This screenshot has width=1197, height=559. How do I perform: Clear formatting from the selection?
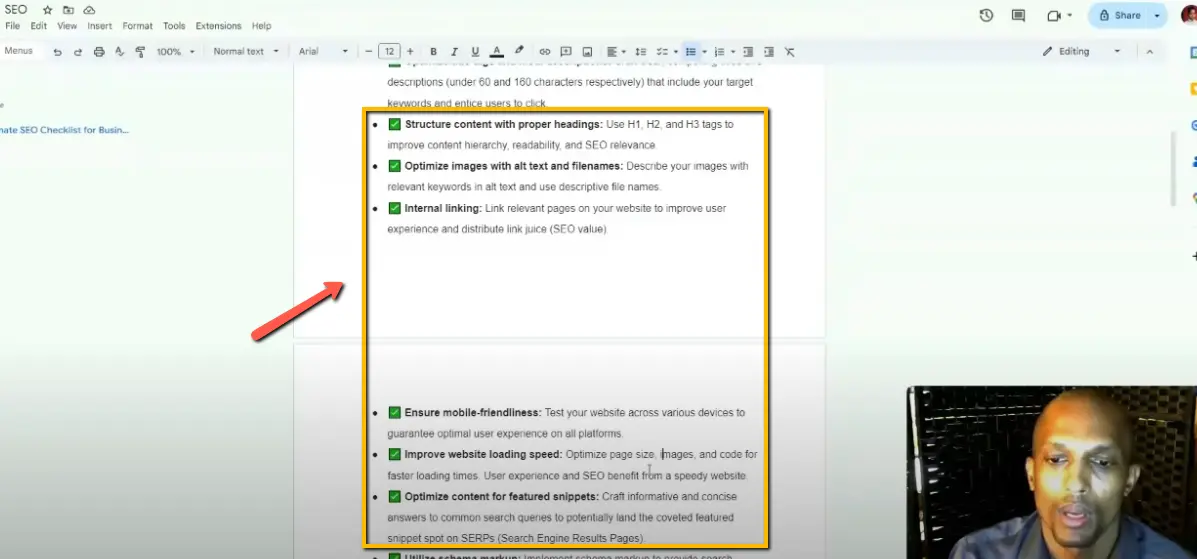789,52
